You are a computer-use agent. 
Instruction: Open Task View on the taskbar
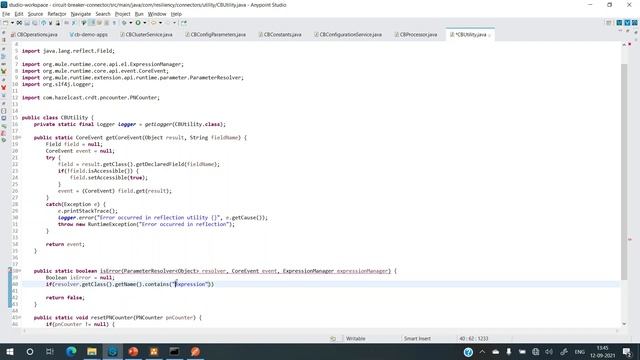[50, 351]
